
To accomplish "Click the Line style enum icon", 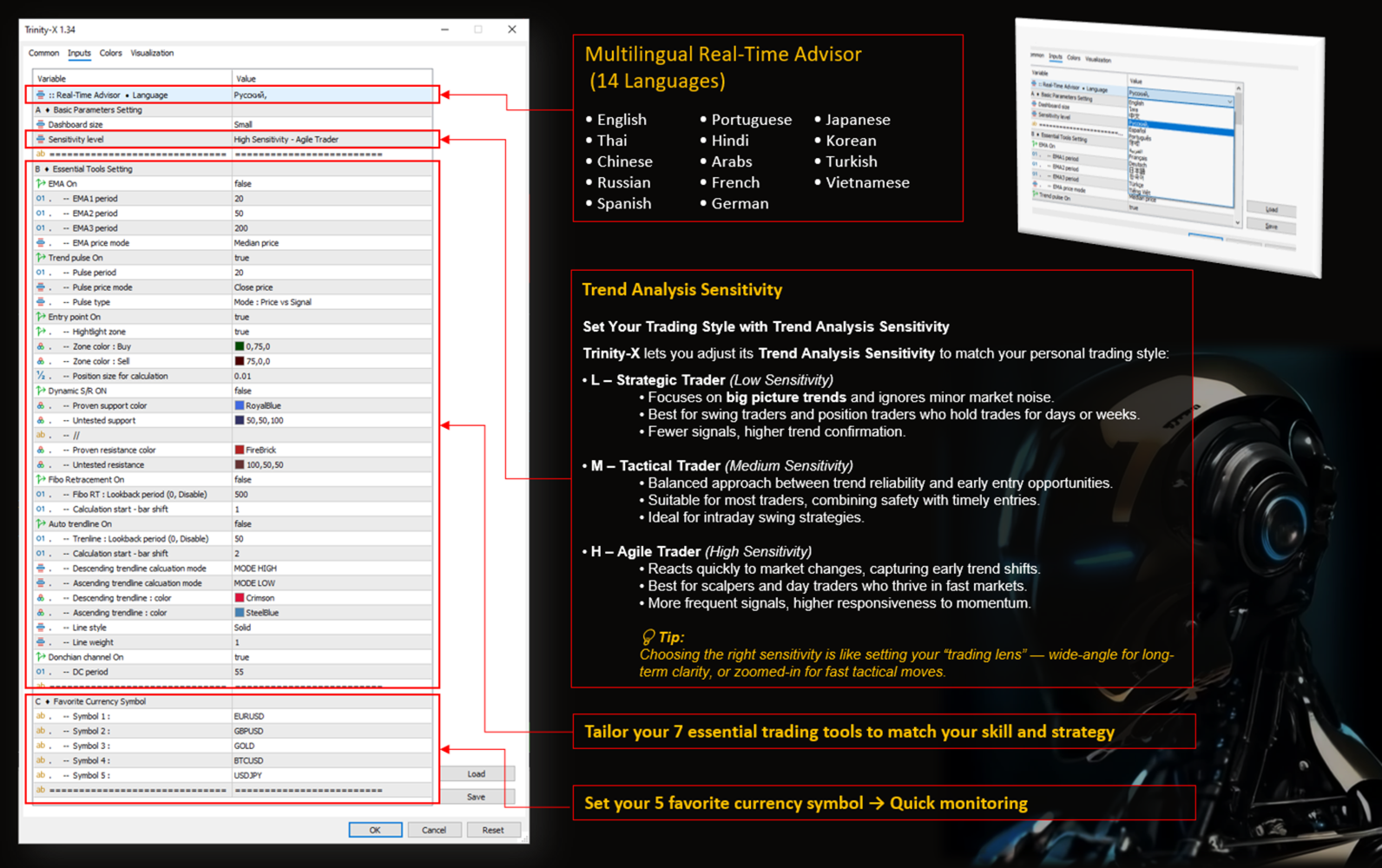I will [41, 628].
